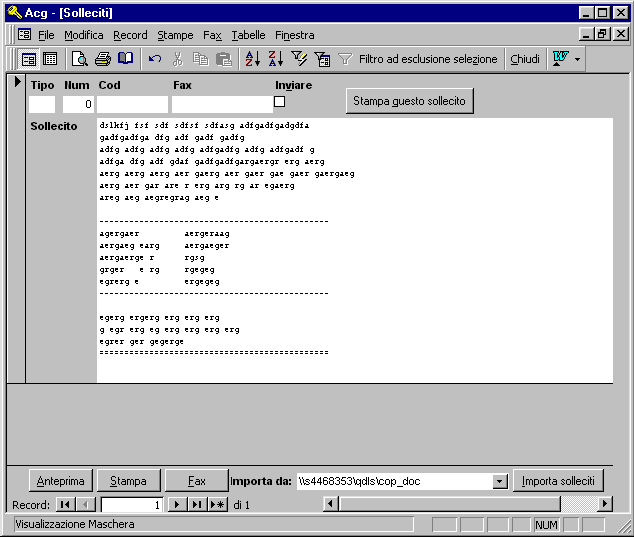634x537 pixels.
Task: Go to last record
Action: click(197, 504)
